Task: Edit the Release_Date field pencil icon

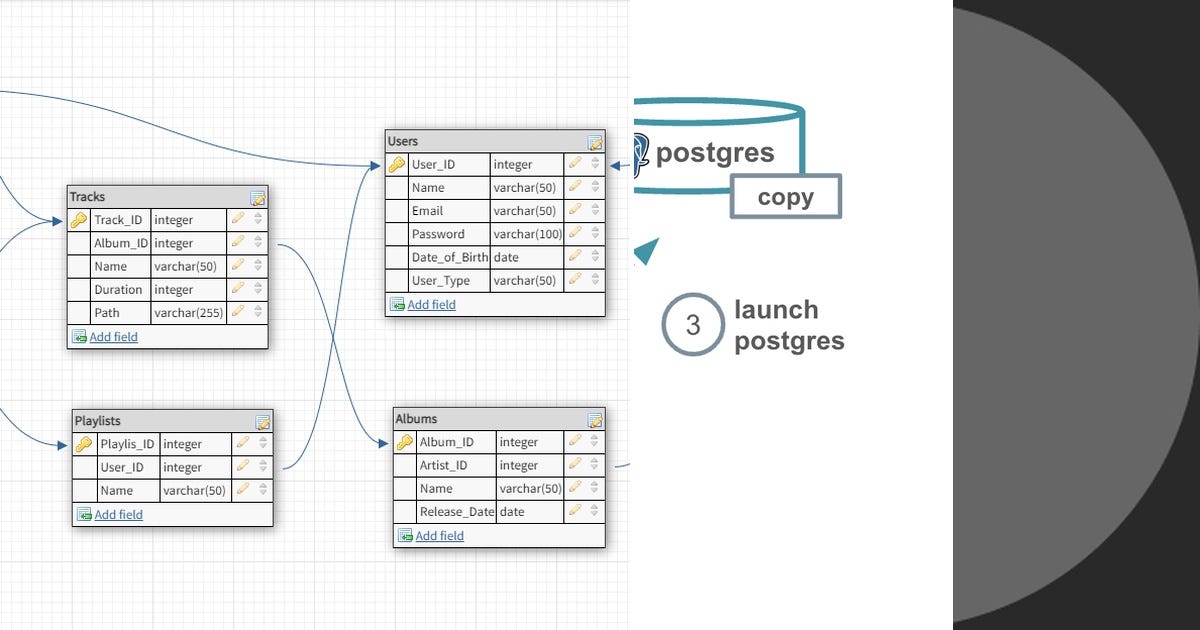Action: pos(575,511)
